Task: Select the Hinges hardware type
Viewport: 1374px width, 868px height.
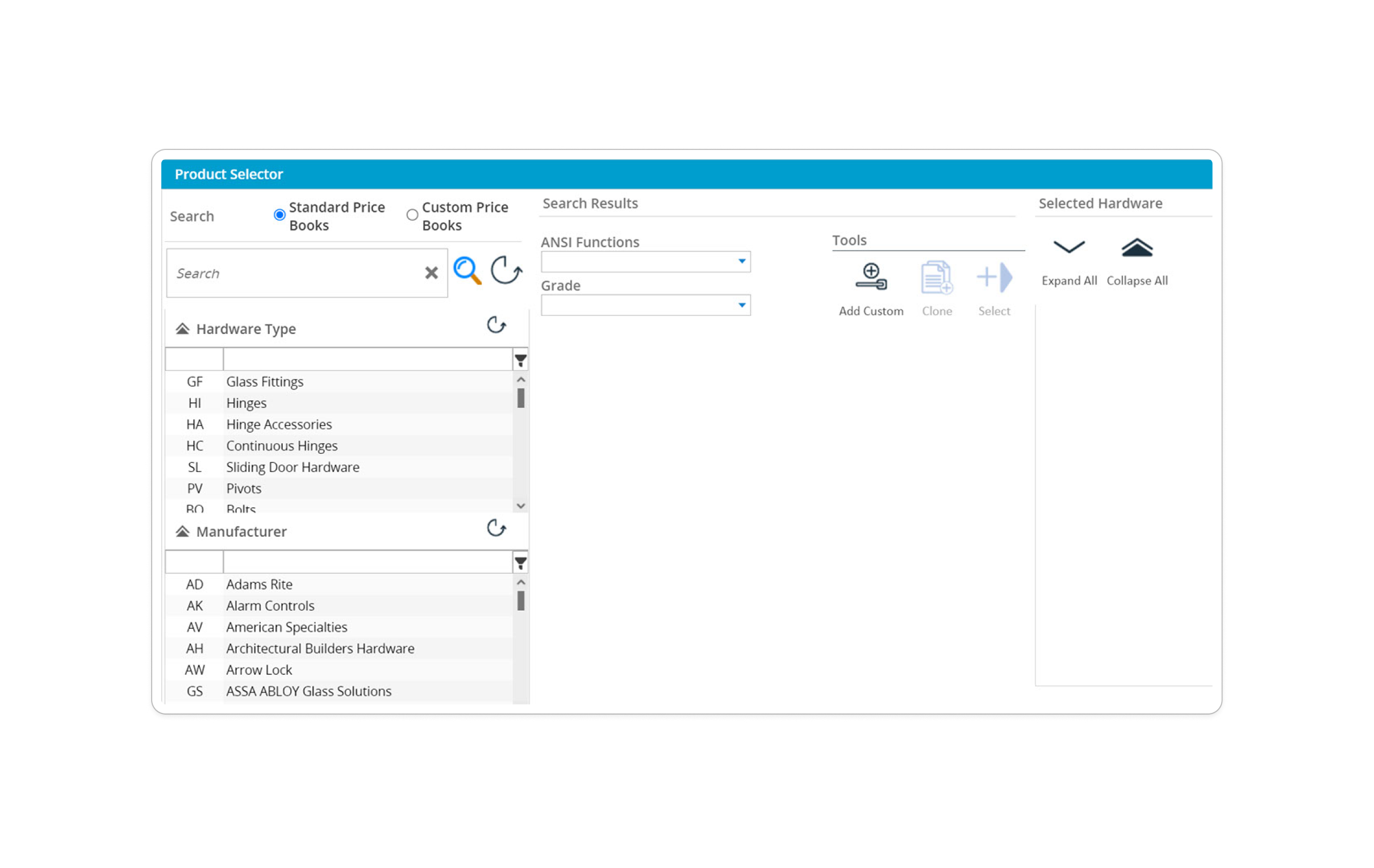Action: coord(339,403)
